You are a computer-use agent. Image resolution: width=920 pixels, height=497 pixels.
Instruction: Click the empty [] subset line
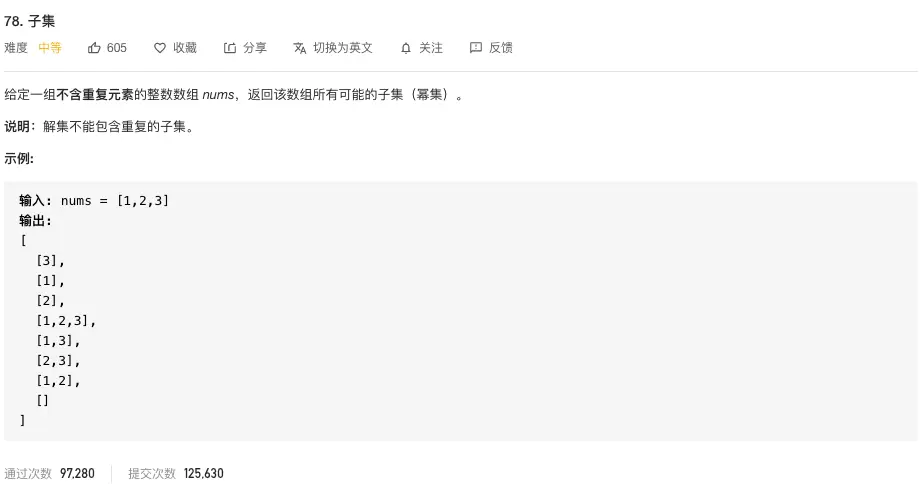tap(43, 400)
